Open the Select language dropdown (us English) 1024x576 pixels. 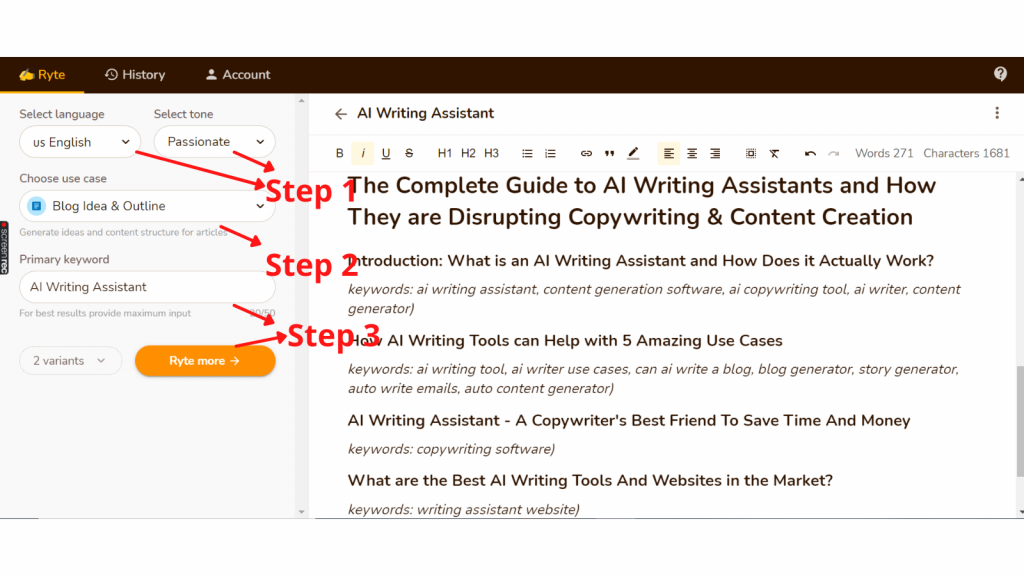[x=80, y=142]
